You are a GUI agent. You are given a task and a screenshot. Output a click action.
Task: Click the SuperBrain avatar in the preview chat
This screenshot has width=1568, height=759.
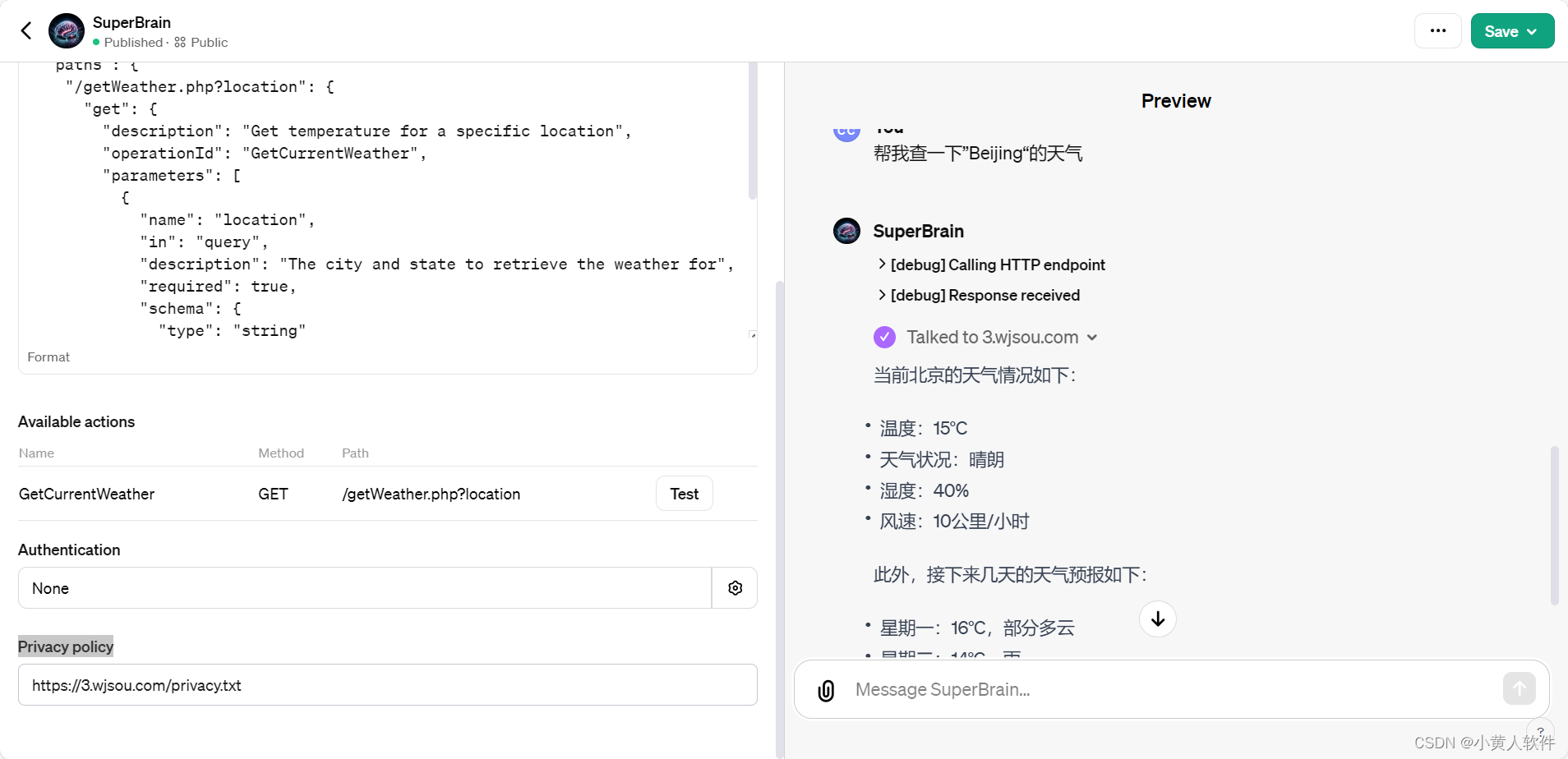(846, 231)
